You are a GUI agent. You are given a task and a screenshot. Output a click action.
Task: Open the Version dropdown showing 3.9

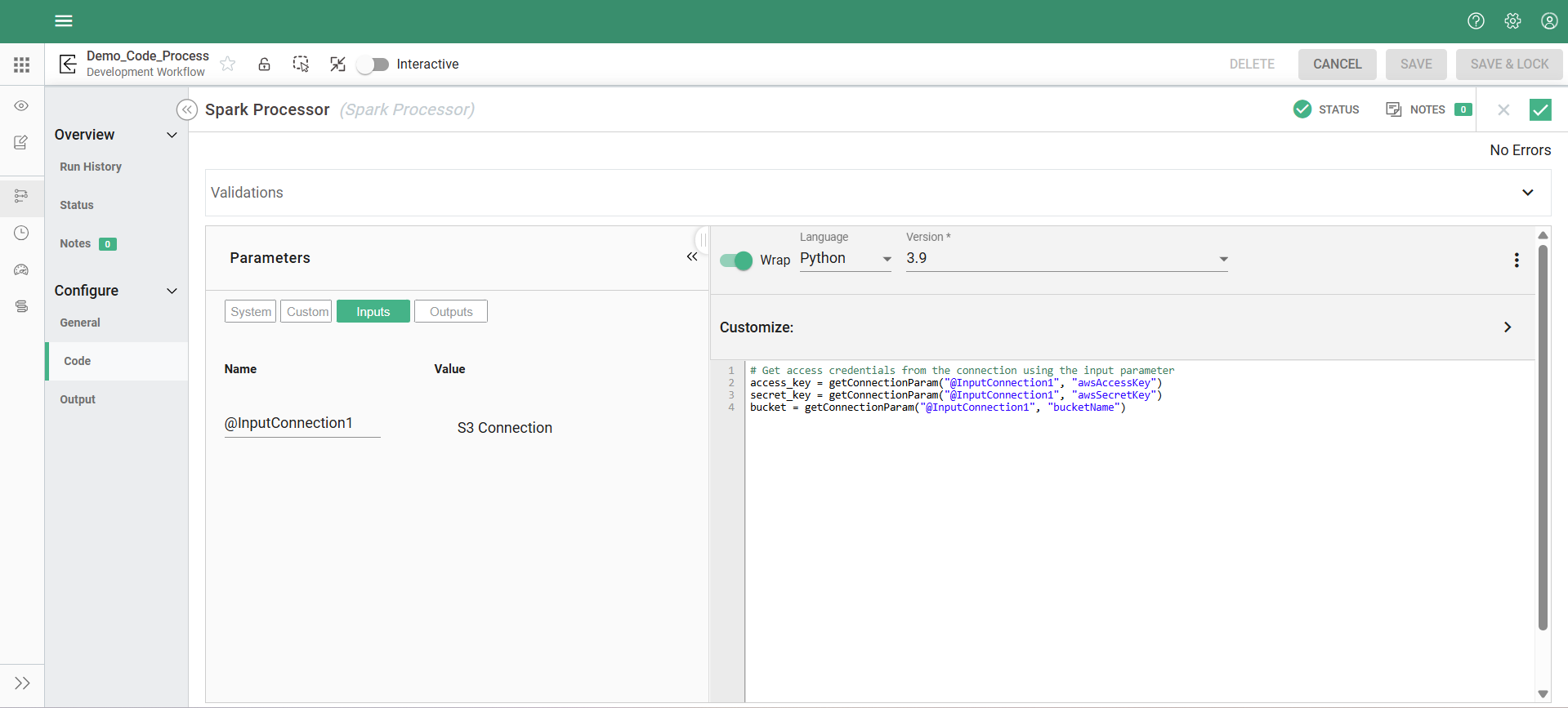tap(1066, 259)
